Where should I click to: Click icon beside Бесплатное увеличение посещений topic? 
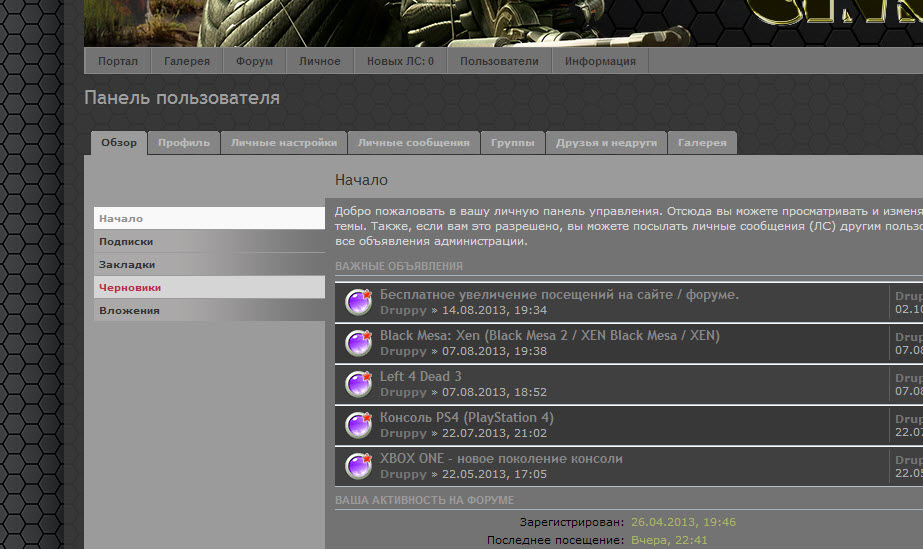coord(359,302)
